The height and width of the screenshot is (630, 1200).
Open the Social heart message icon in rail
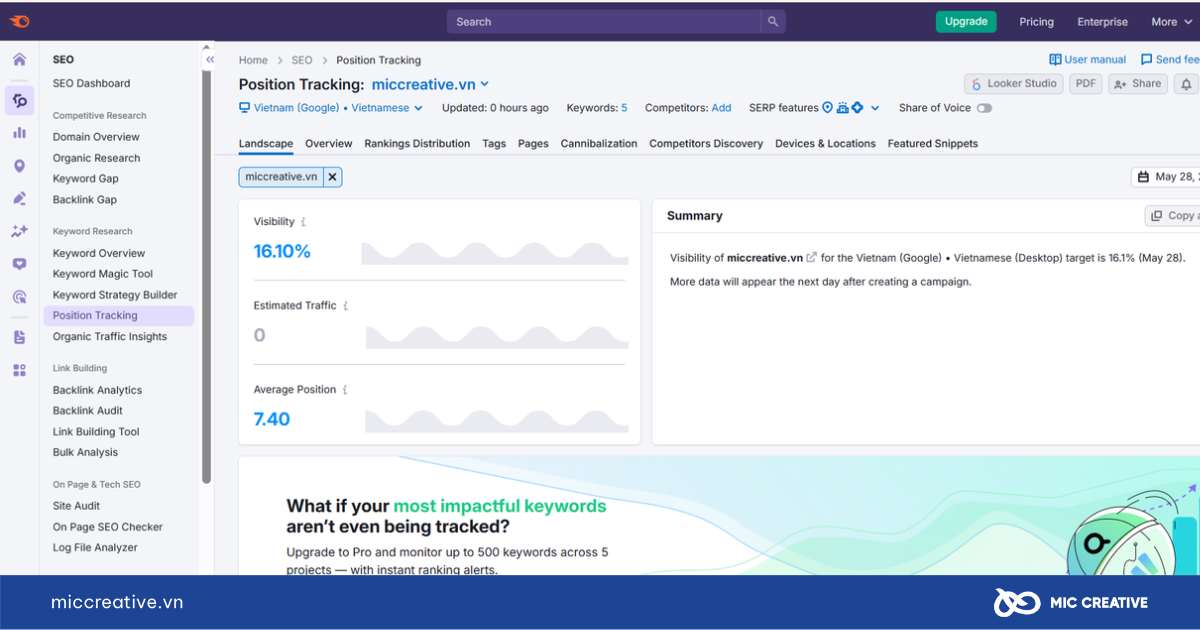(19, 264)
